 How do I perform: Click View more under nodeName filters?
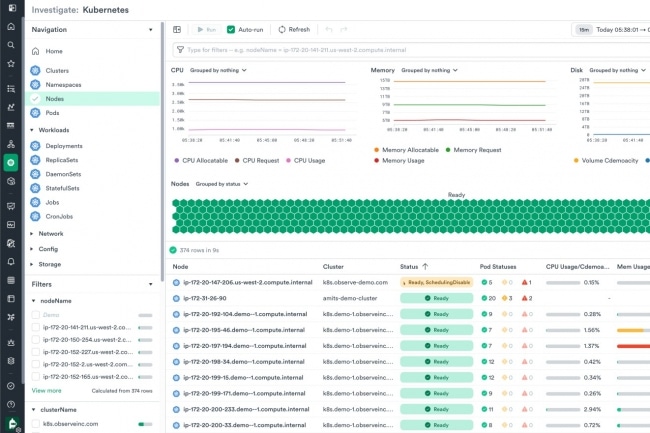click(x=46, y=391)
